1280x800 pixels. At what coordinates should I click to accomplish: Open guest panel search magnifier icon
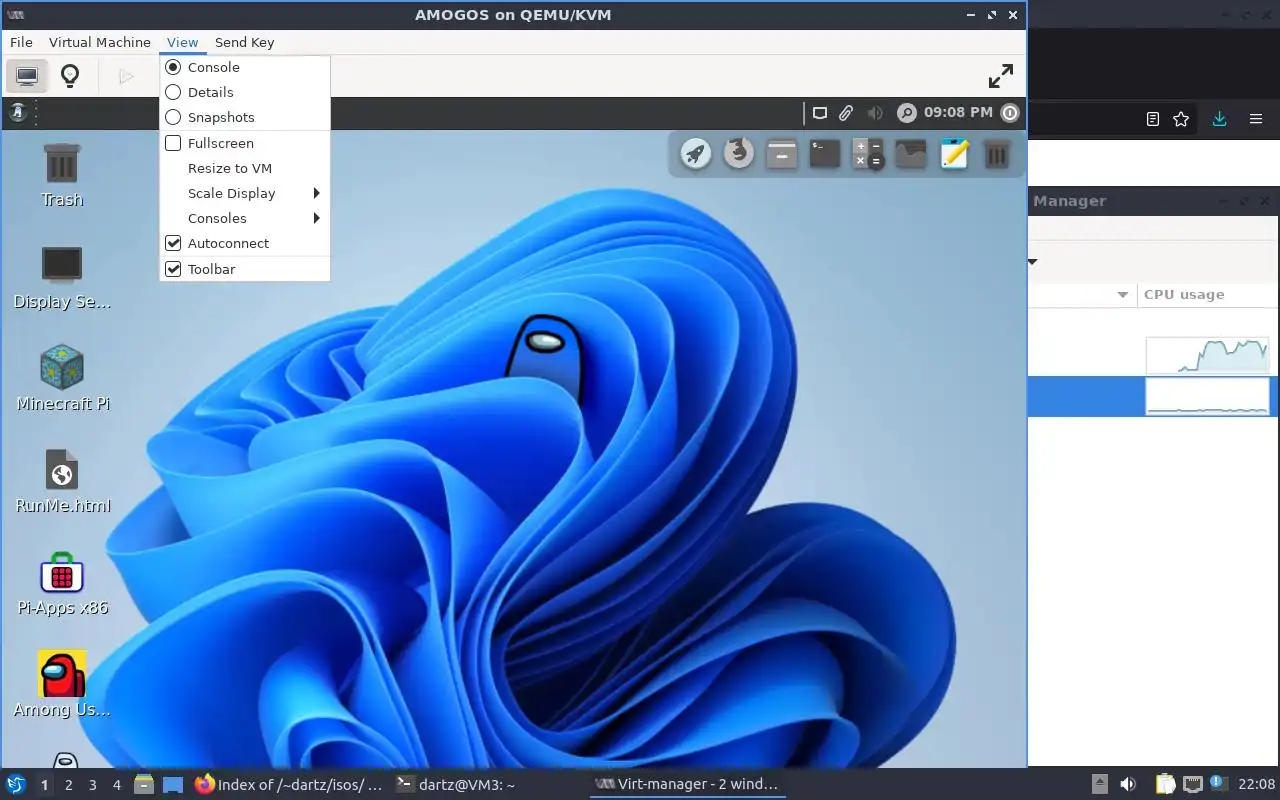[907, 113]
